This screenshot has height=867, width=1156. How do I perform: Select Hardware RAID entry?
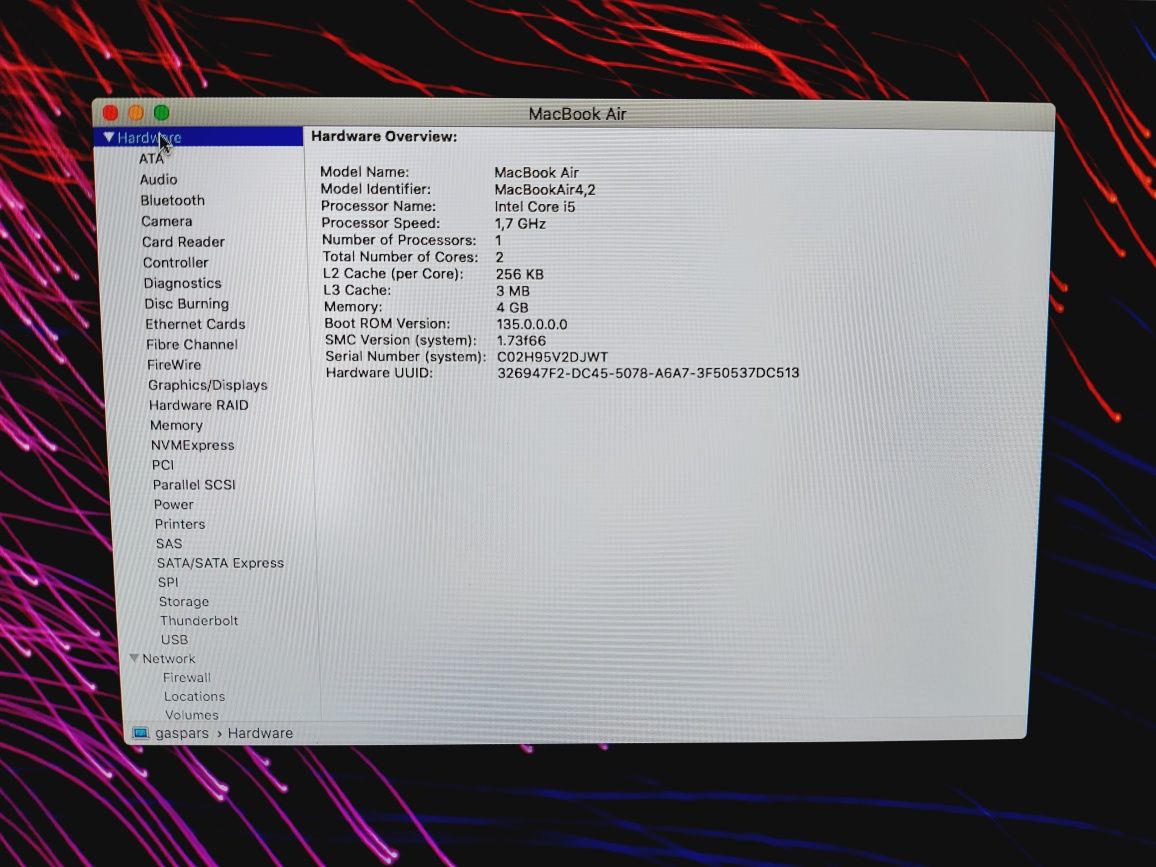[198, 405]
